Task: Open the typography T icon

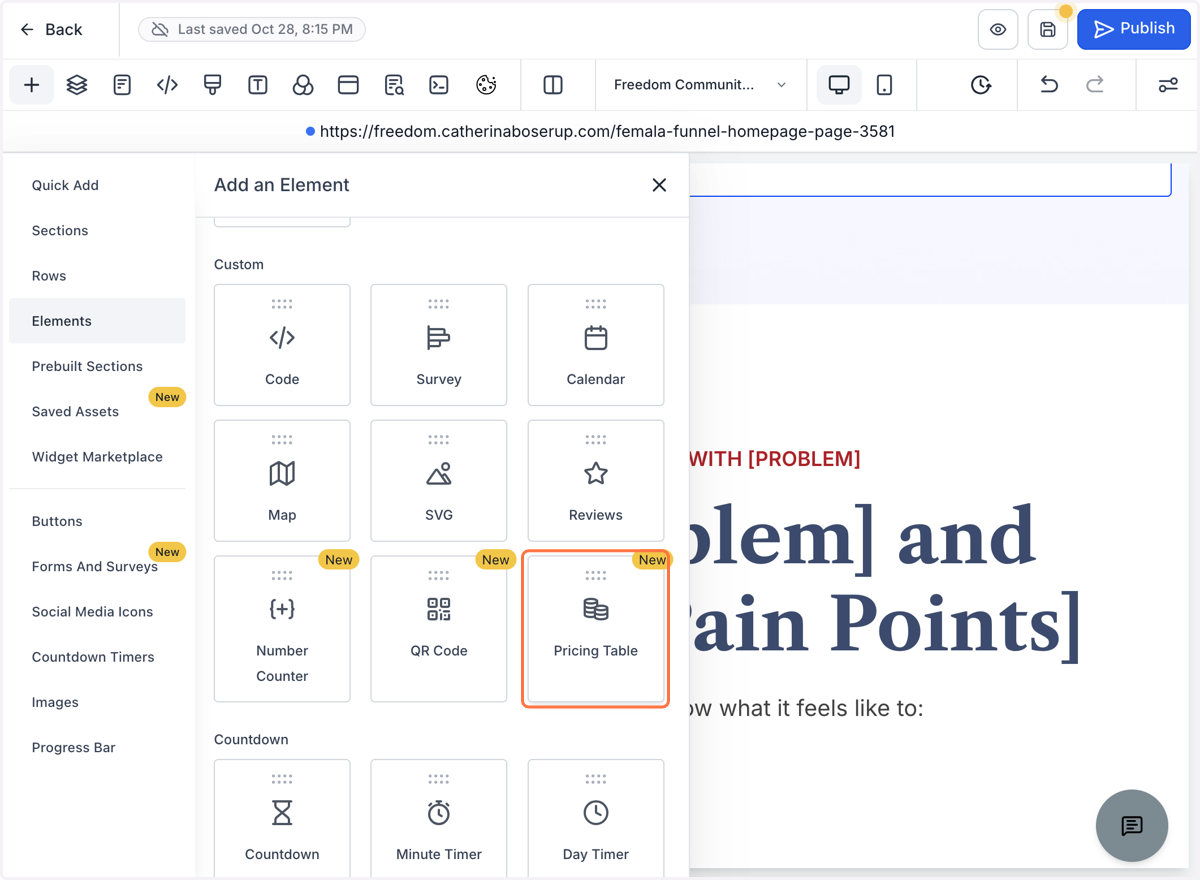Action: 258,85
